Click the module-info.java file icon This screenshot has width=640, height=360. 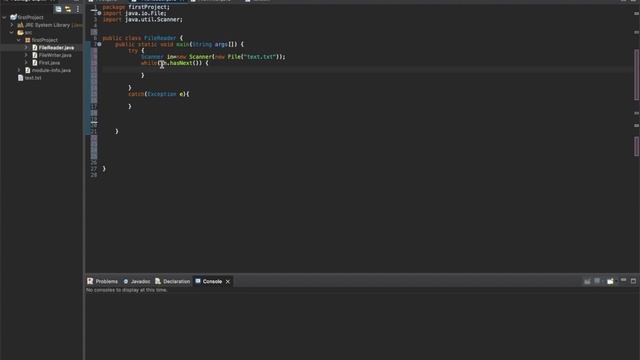pyautogui.click(x=28, y=70)
